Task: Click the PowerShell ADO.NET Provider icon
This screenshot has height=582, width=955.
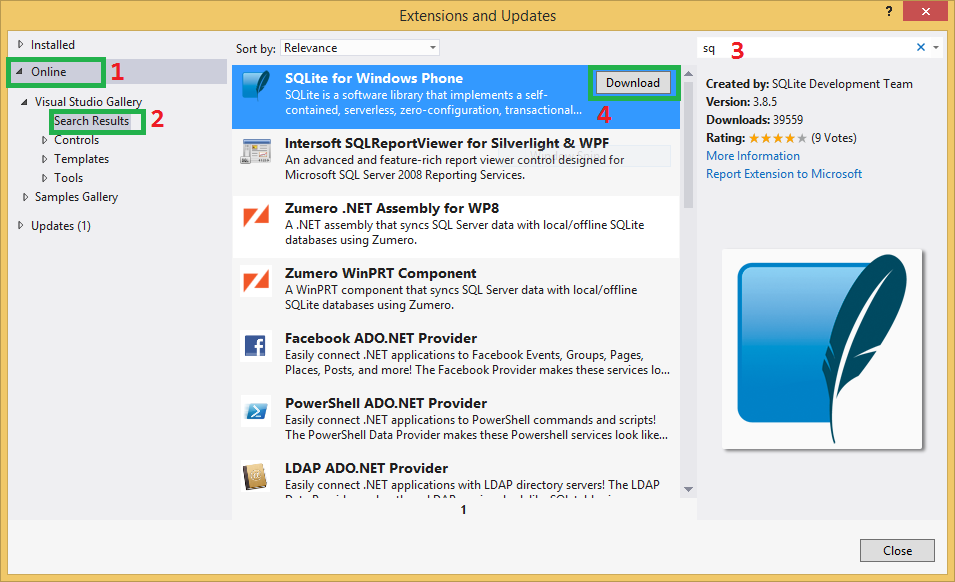Action: [256, 412]
